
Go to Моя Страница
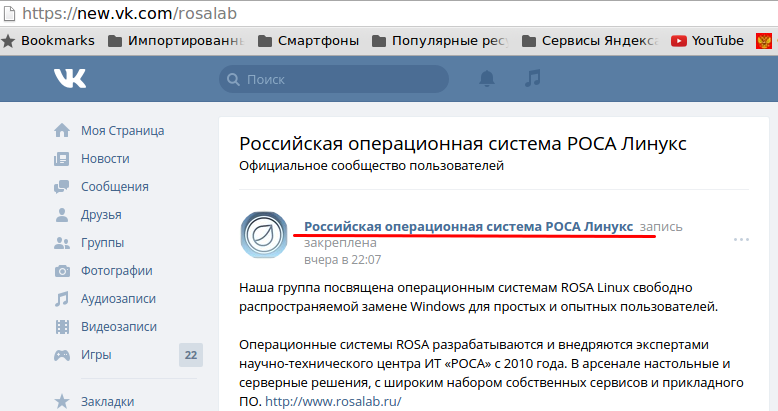[123, 131]
